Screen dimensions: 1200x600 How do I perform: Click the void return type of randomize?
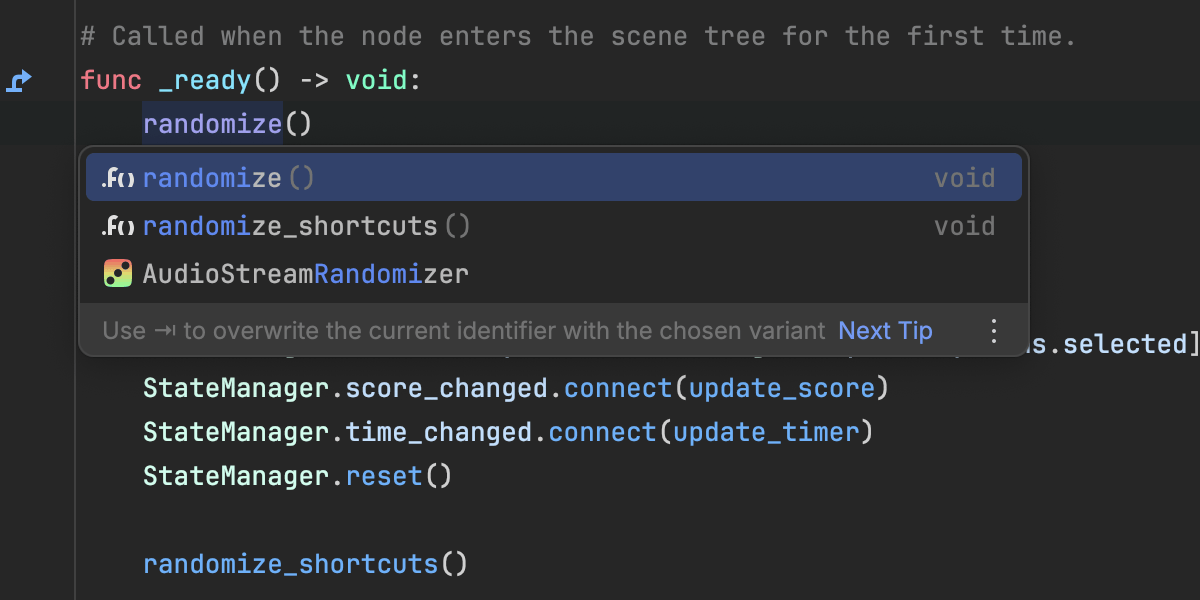(x=965, y=178)
